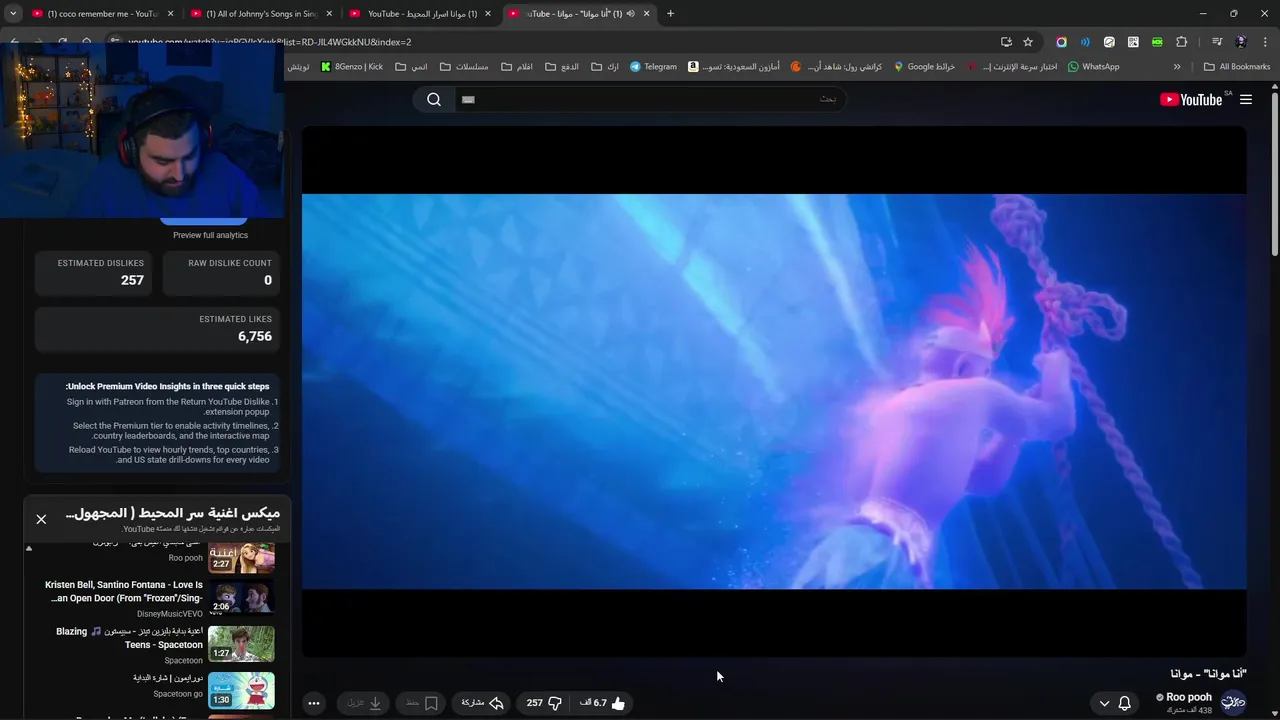Open the مسلسلات bookmarks folder
The height and width of the screenshot is (720, 1280).
[464, 67]
